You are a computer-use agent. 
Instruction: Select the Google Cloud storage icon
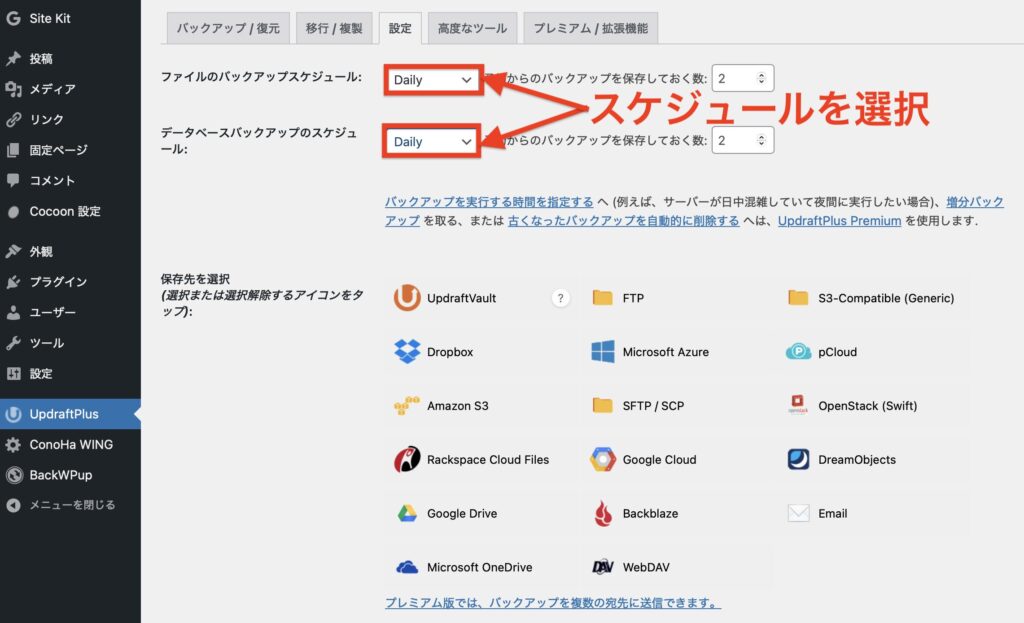coord(603,460)
